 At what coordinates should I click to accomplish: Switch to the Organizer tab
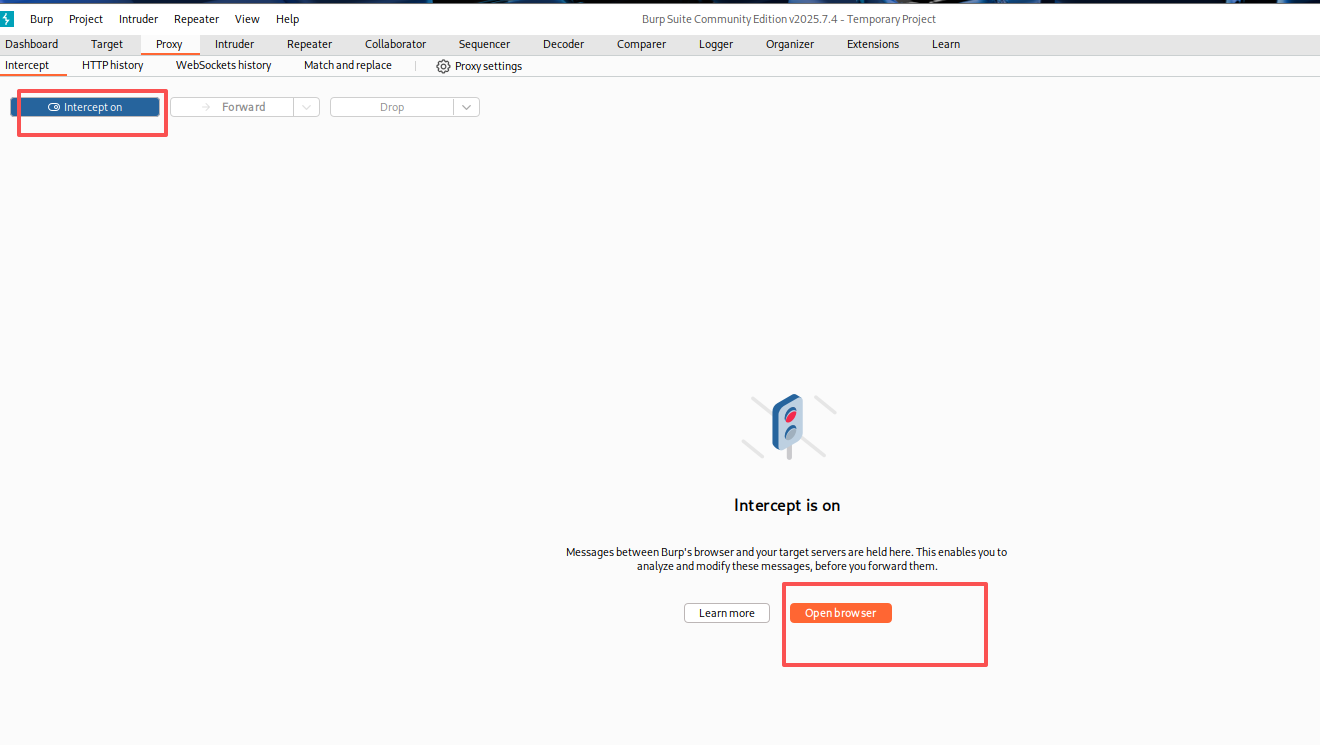click(790, 44)
